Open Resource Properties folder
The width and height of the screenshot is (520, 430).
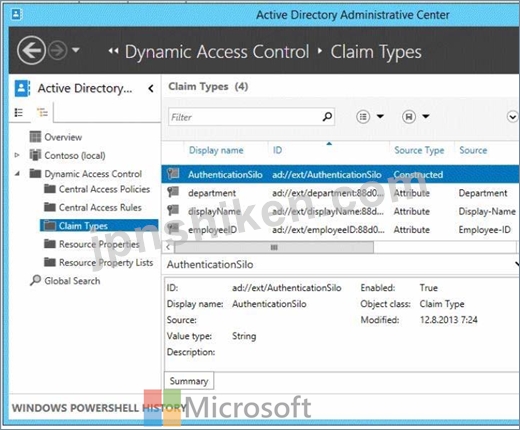coord(99,244)
